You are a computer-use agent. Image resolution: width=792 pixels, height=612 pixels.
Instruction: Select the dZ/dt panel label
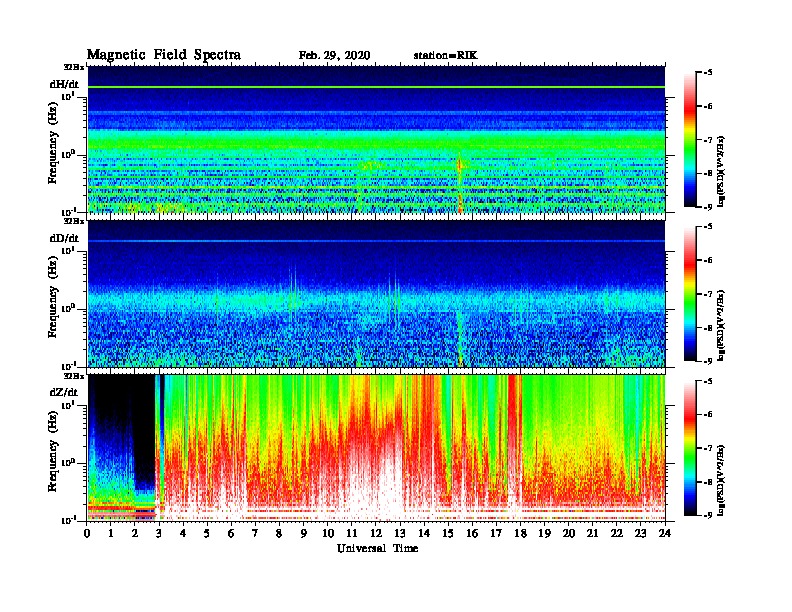[64, 392]
